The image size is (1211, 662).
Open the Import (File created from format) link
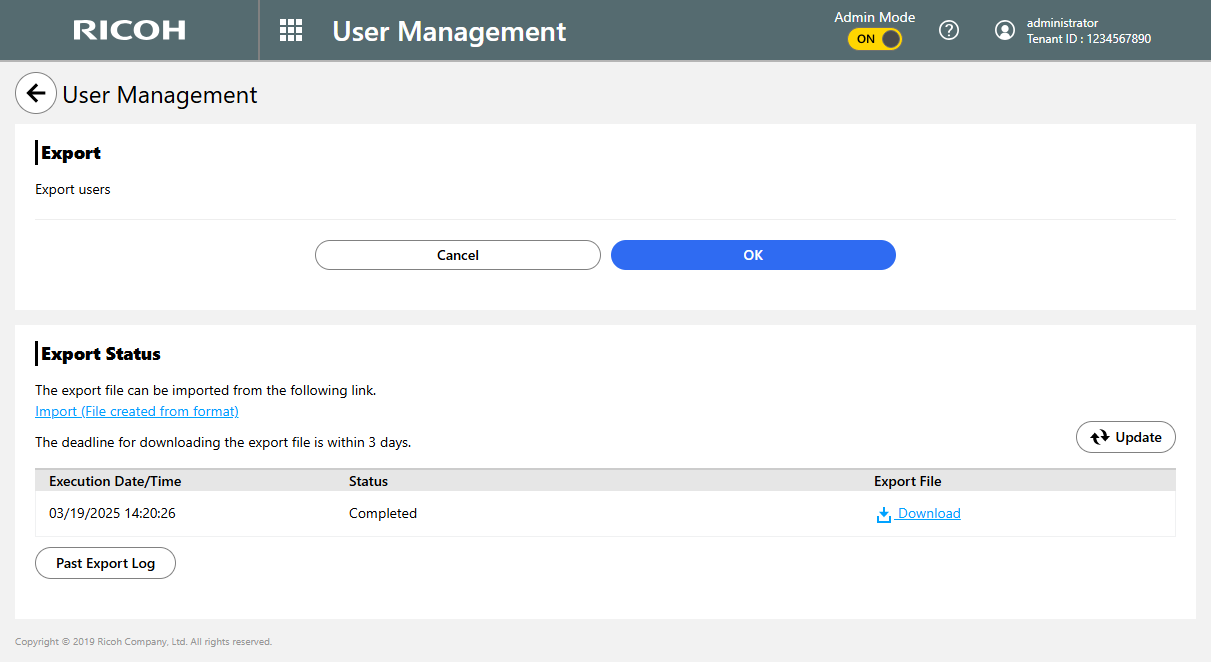(x=137, y=411)
